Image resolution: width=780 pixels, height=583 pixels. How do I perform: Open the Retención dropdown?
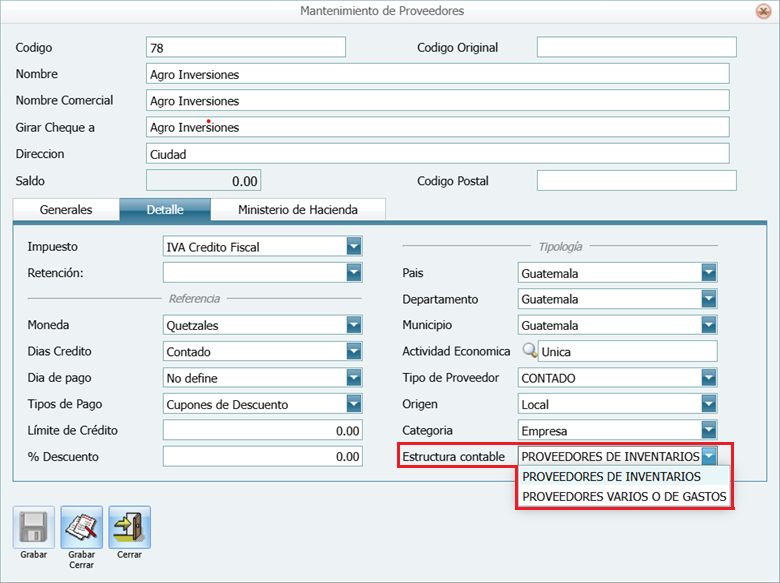pos(354,273)
